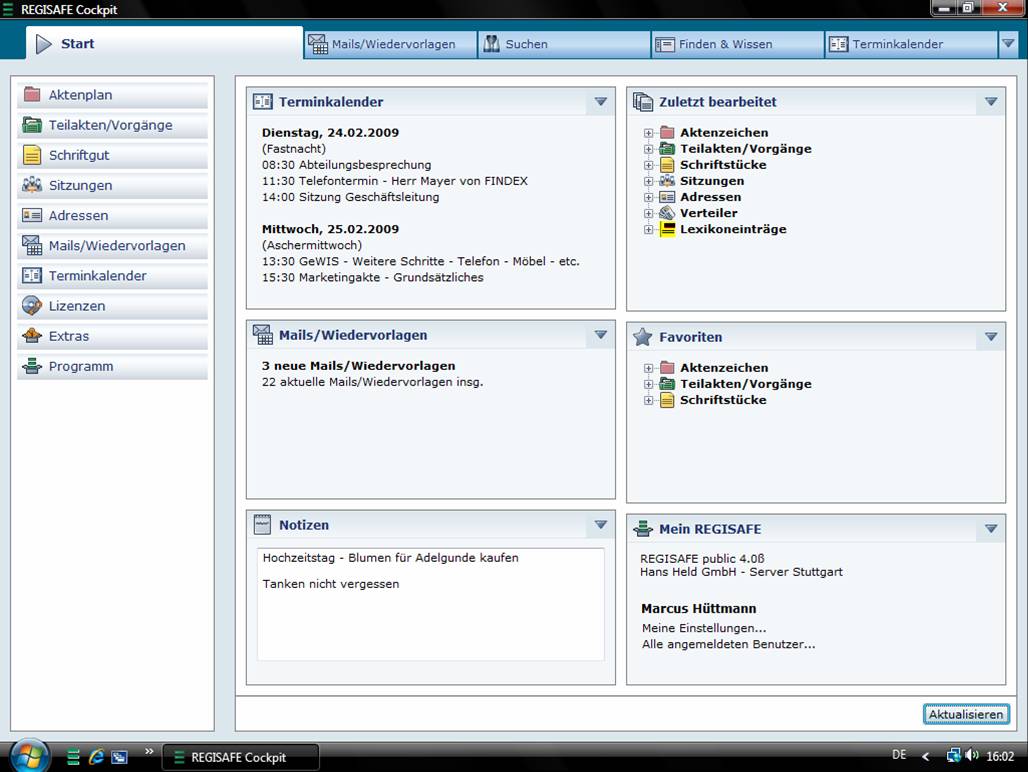The image size is (1028, 772).
Task: Open 3 neue Mails/Wiedervorlagen
Action: [359, 366]
